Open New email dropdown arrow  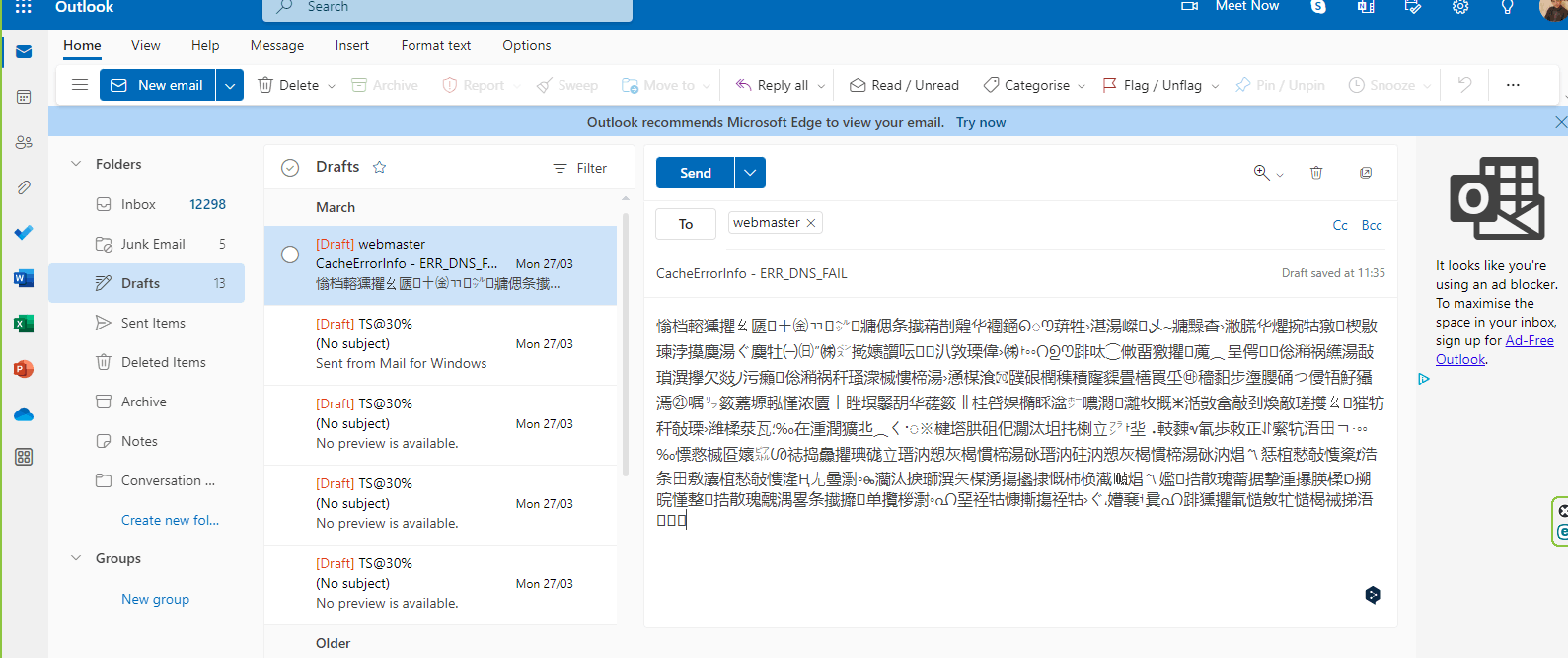(230, 85)
